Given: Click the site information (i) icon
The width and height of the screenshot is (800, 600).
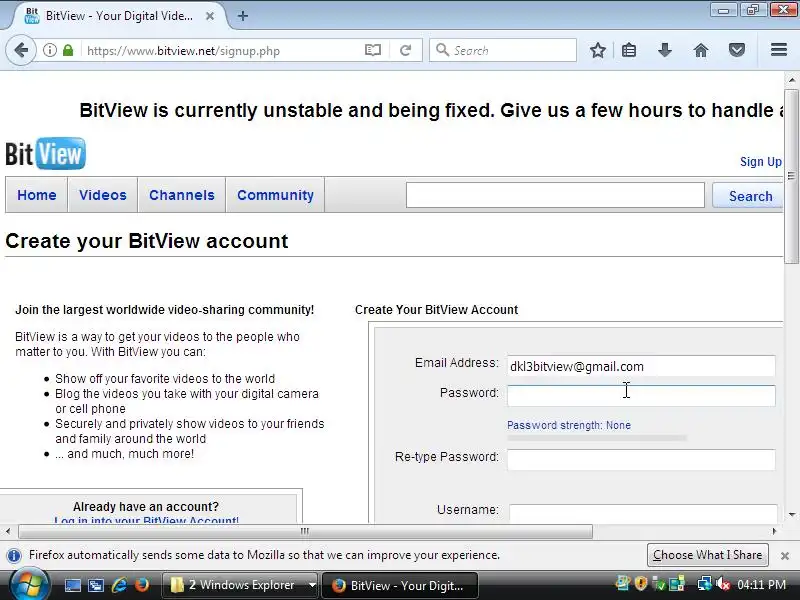Looking at the screenshot, I should click(49, 50).
